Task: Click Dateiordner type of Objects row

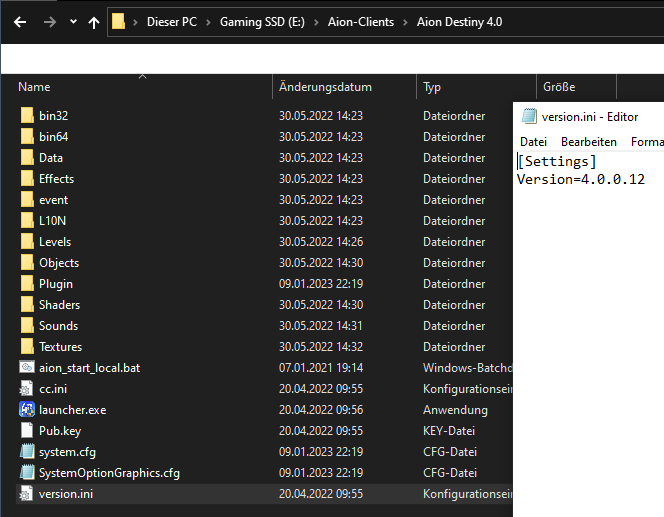Action: (454, 263)
